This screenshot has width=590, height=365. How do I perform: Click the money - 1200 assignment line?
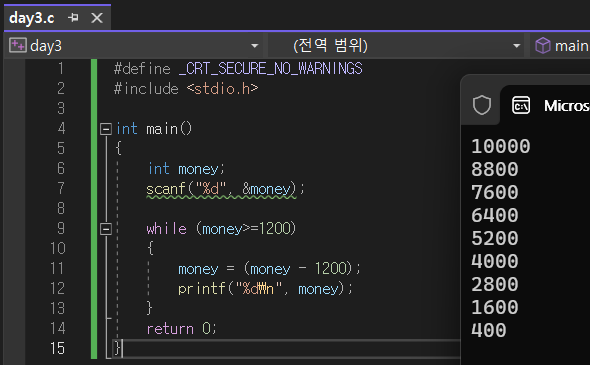click(269, 269)
